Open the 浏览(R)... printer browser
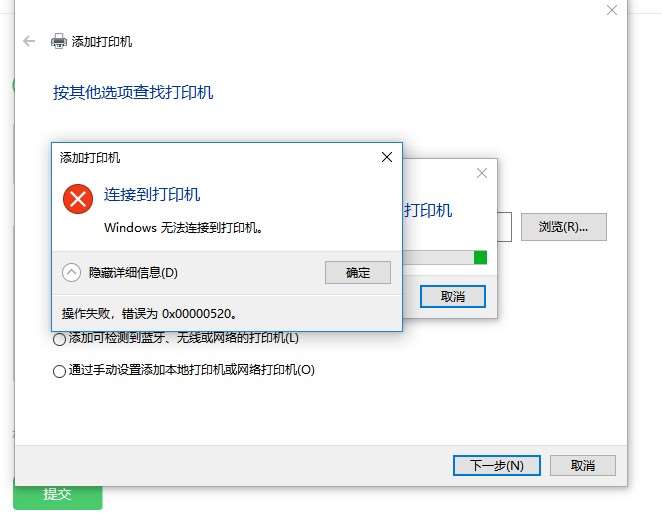Viewport: 662px width, 532px height. (564, 227)
